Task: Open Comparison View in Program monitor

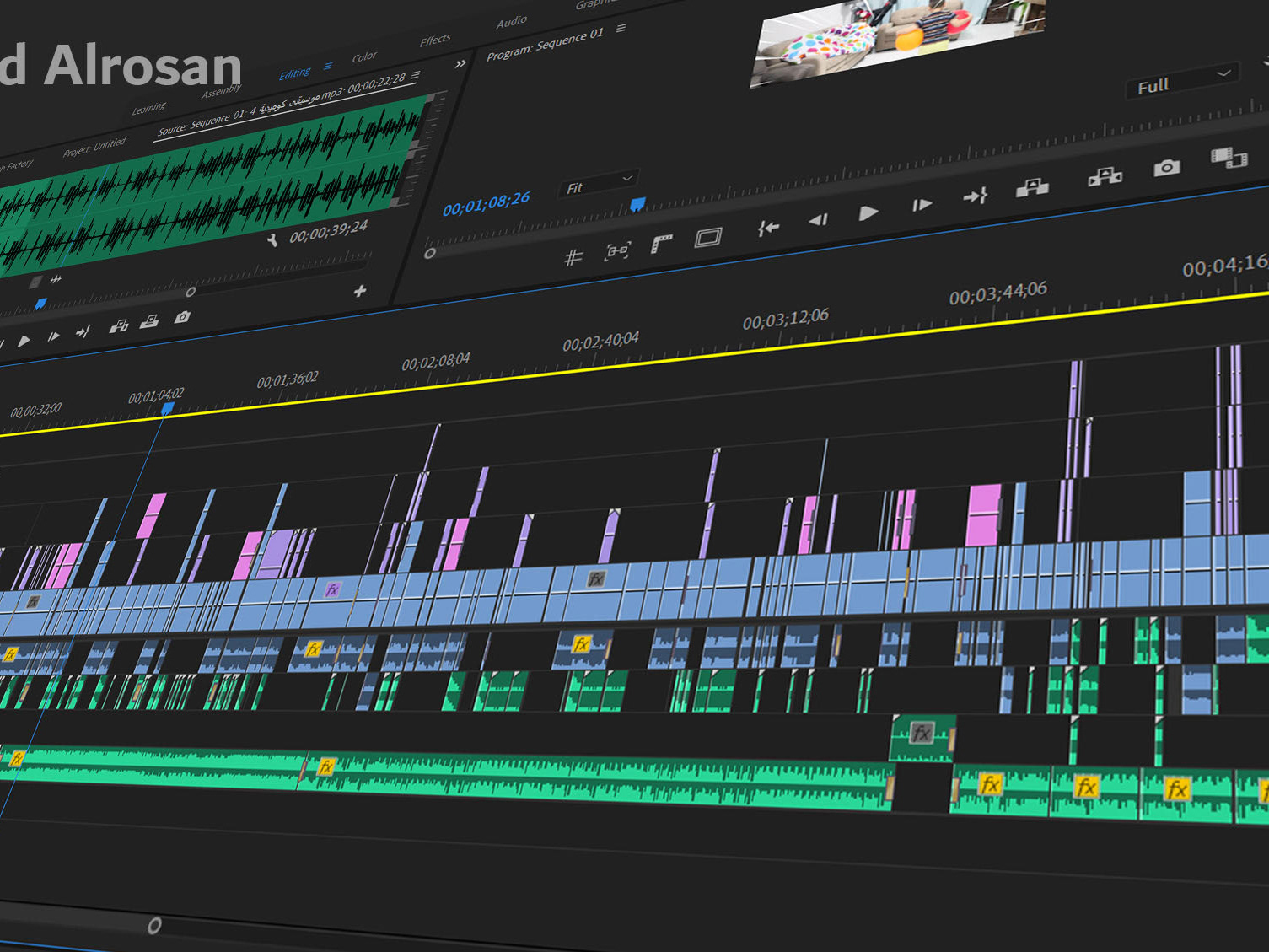Action: pos(1229,158)
